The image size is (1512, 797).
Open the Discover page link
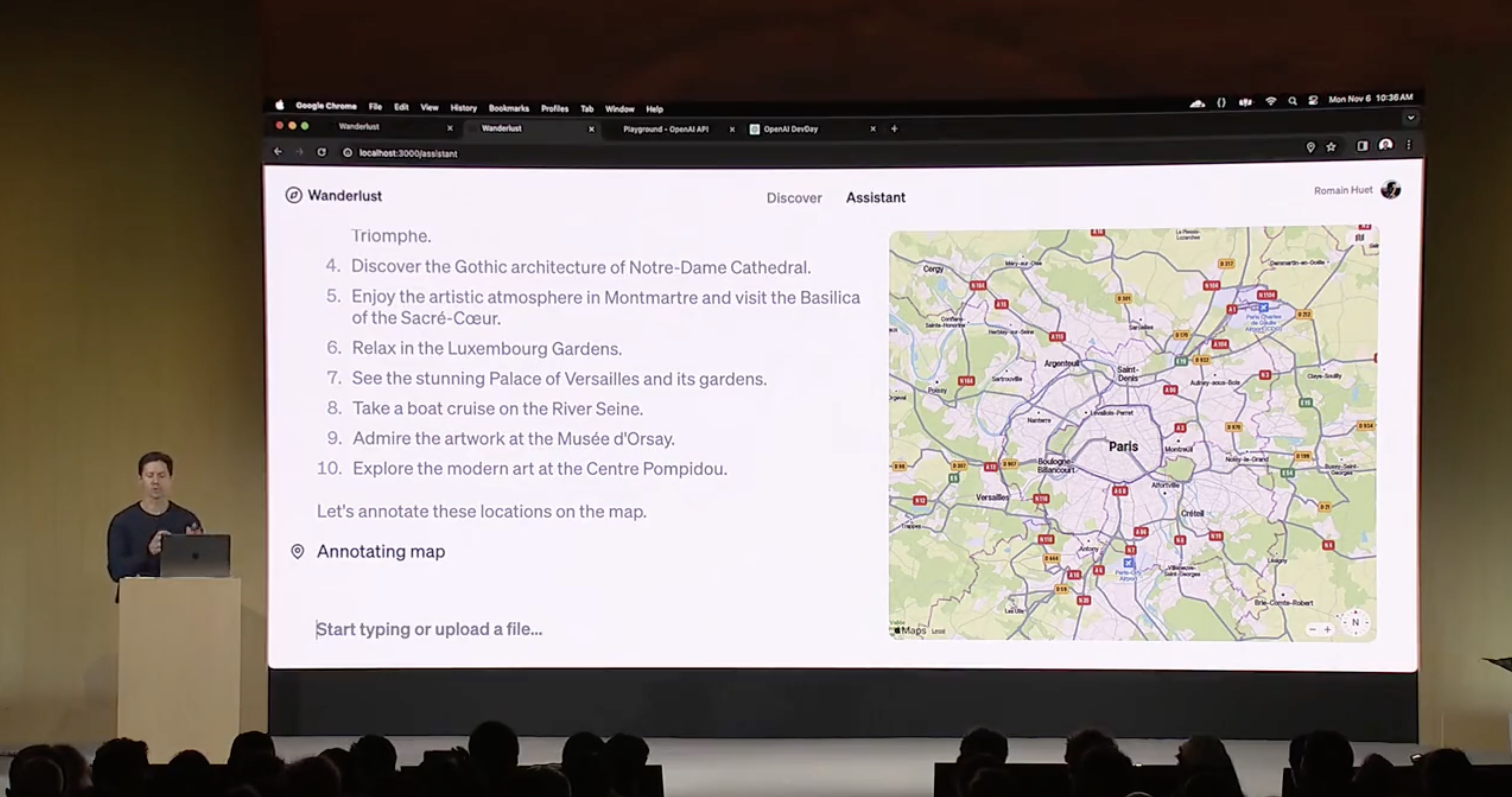pos(794,198)
